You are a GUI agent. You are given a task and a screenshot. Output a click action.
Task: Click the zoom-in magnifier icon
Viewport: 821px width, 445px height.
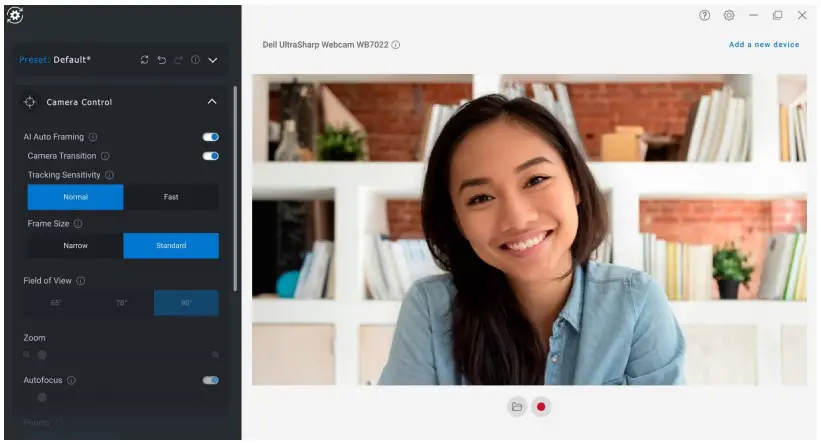(215, 355)
